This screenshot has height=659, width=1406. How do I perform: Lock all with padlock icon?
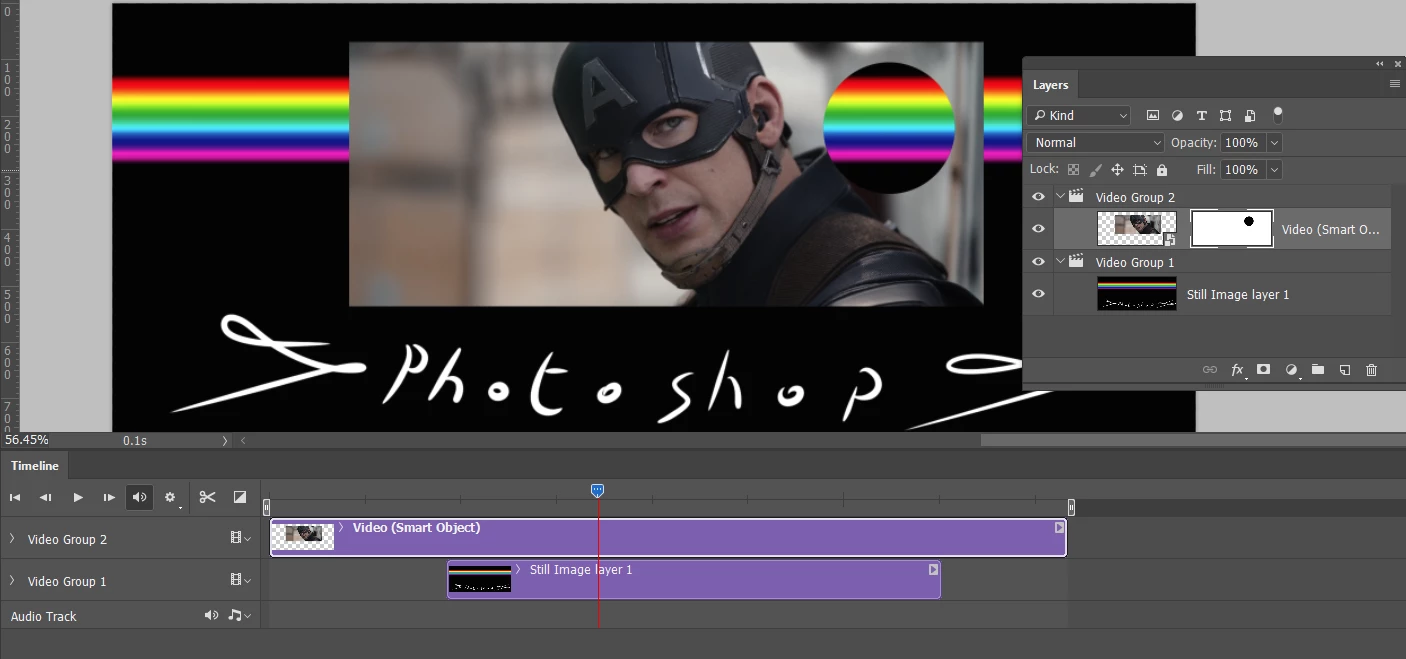click(x=1162, y=170)
